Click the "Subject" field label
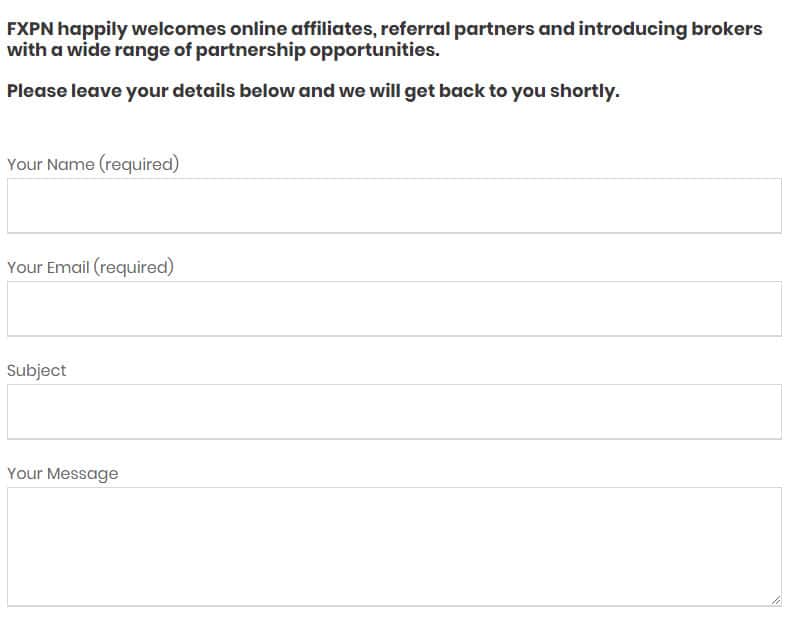This screenshot has height=620, width=812. coord(37,370)
